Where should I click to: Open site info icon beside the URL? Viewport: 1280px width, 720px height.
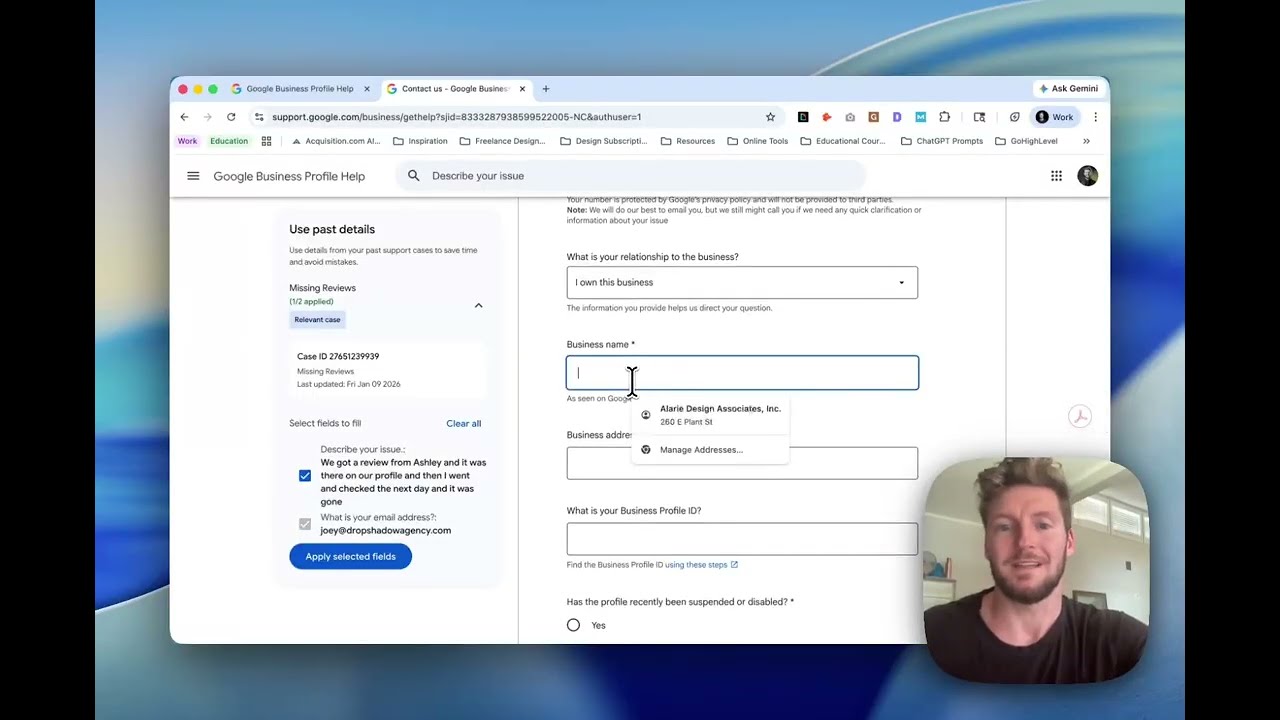[259, 117]
